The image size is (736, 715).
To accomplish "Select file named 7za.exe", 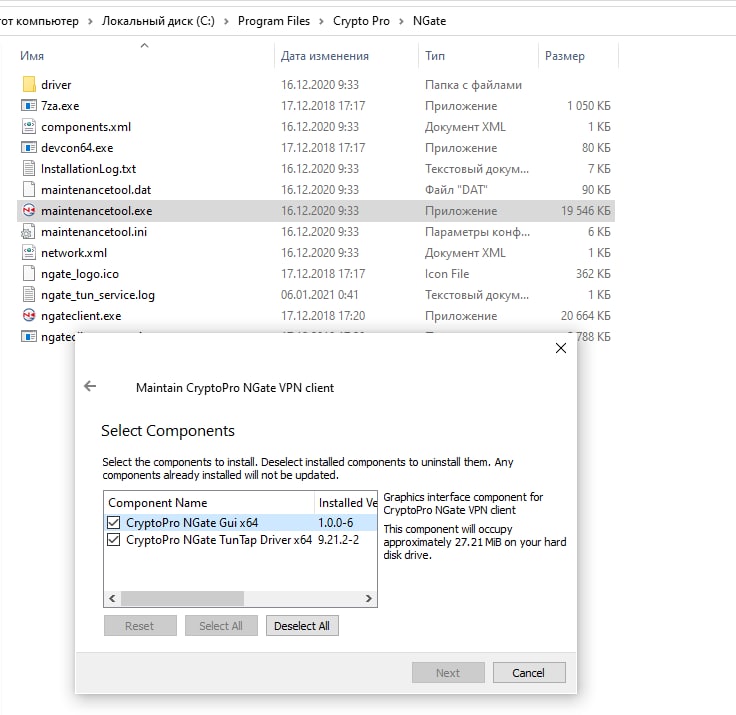I will pyautogui.click(x=60, y=106).
